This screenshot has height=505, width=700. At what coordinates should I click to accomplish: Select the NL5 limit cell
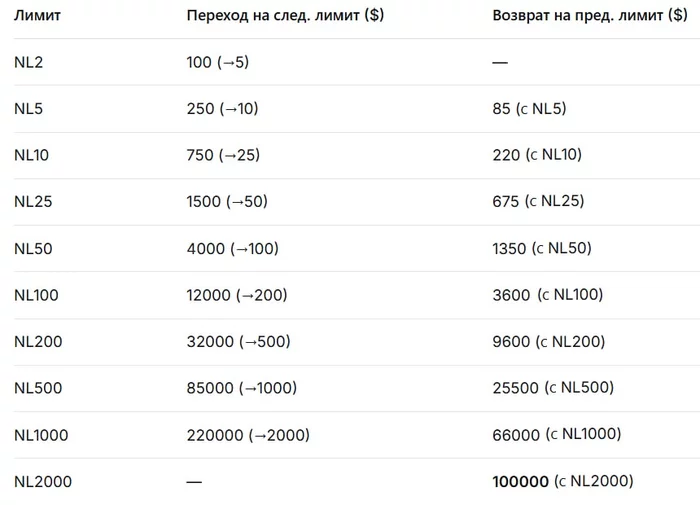(29, 109)
